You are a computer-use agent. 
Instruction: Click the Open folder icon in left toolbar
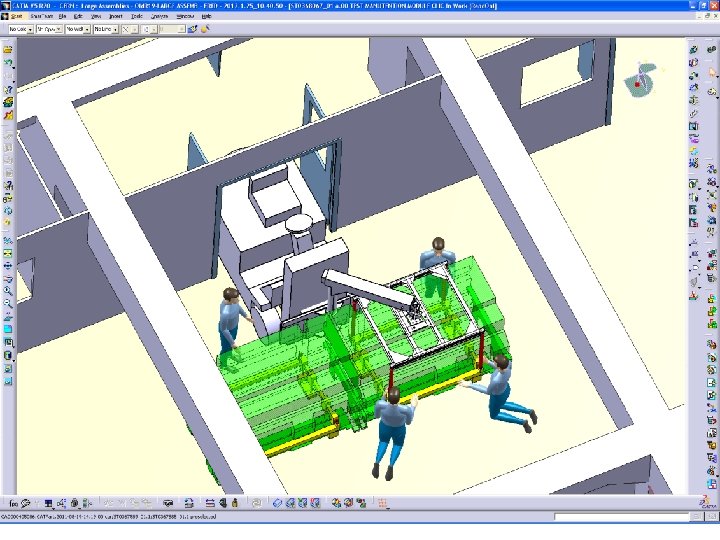pyautogui.click(x=8, y=50)
